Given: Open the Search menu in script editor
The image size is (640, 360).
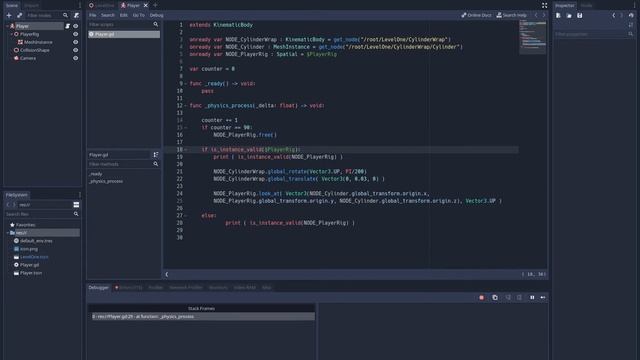Looking at the screenshot, I should [x=108, y=15].
